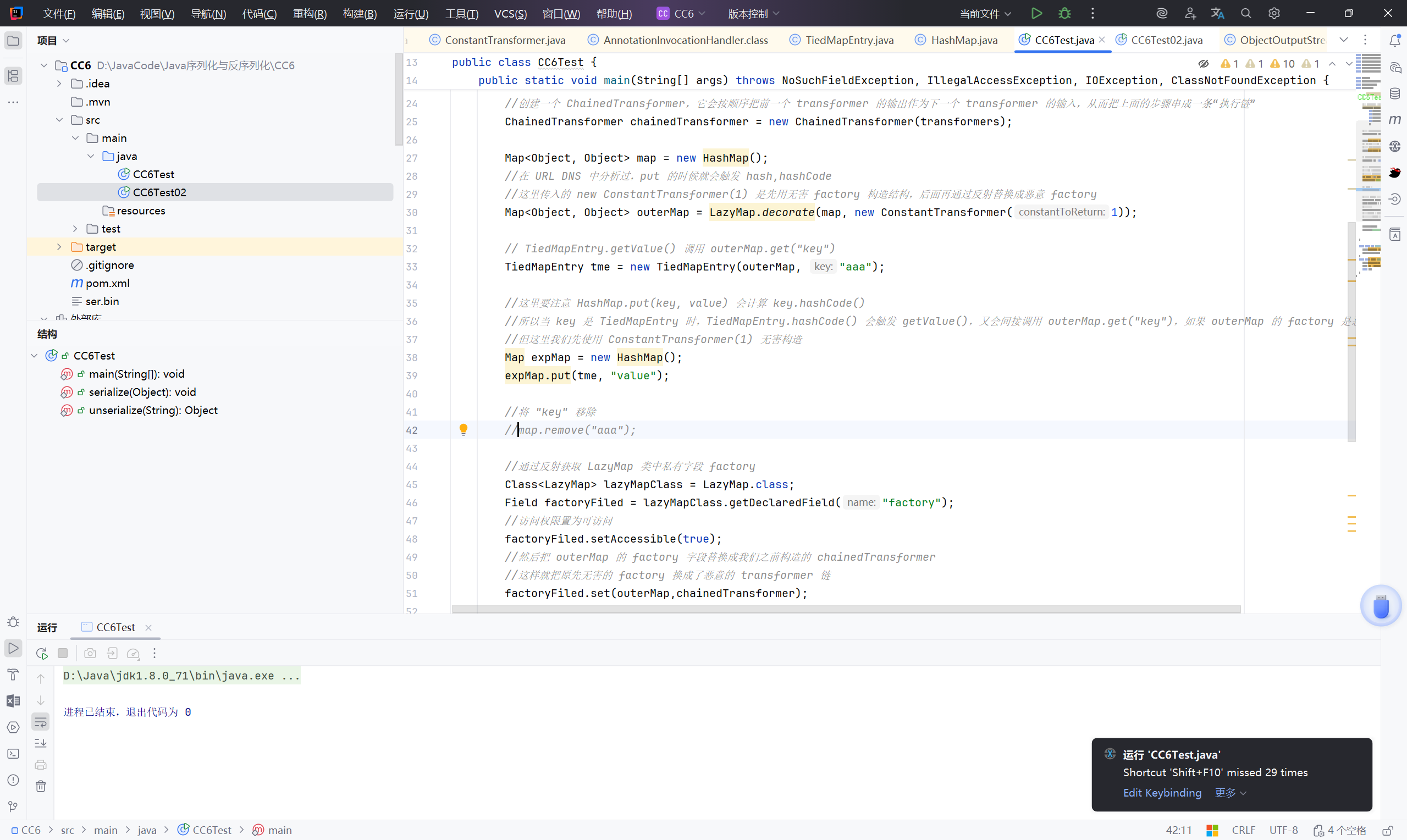Click the Debug bug icon in toolbar

(x=1064, y=14)
